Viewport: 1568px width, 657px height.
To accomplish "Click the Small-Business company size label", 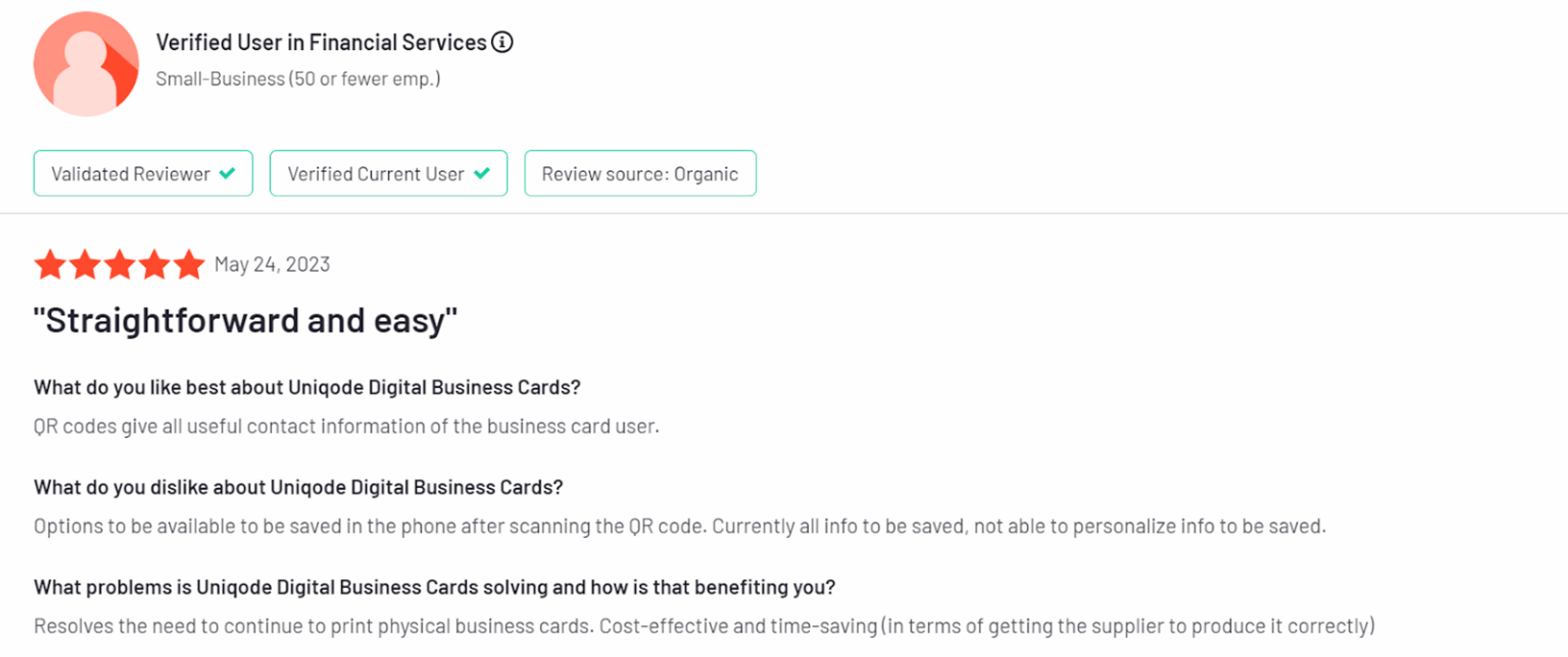I will coord(298,78).
